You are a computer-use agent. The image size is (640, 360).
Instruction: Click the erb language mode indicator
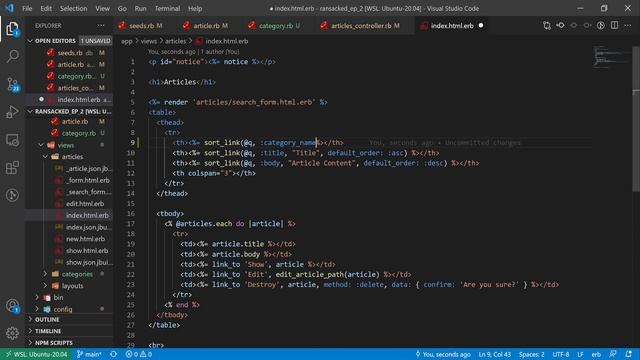pos(596,354)
